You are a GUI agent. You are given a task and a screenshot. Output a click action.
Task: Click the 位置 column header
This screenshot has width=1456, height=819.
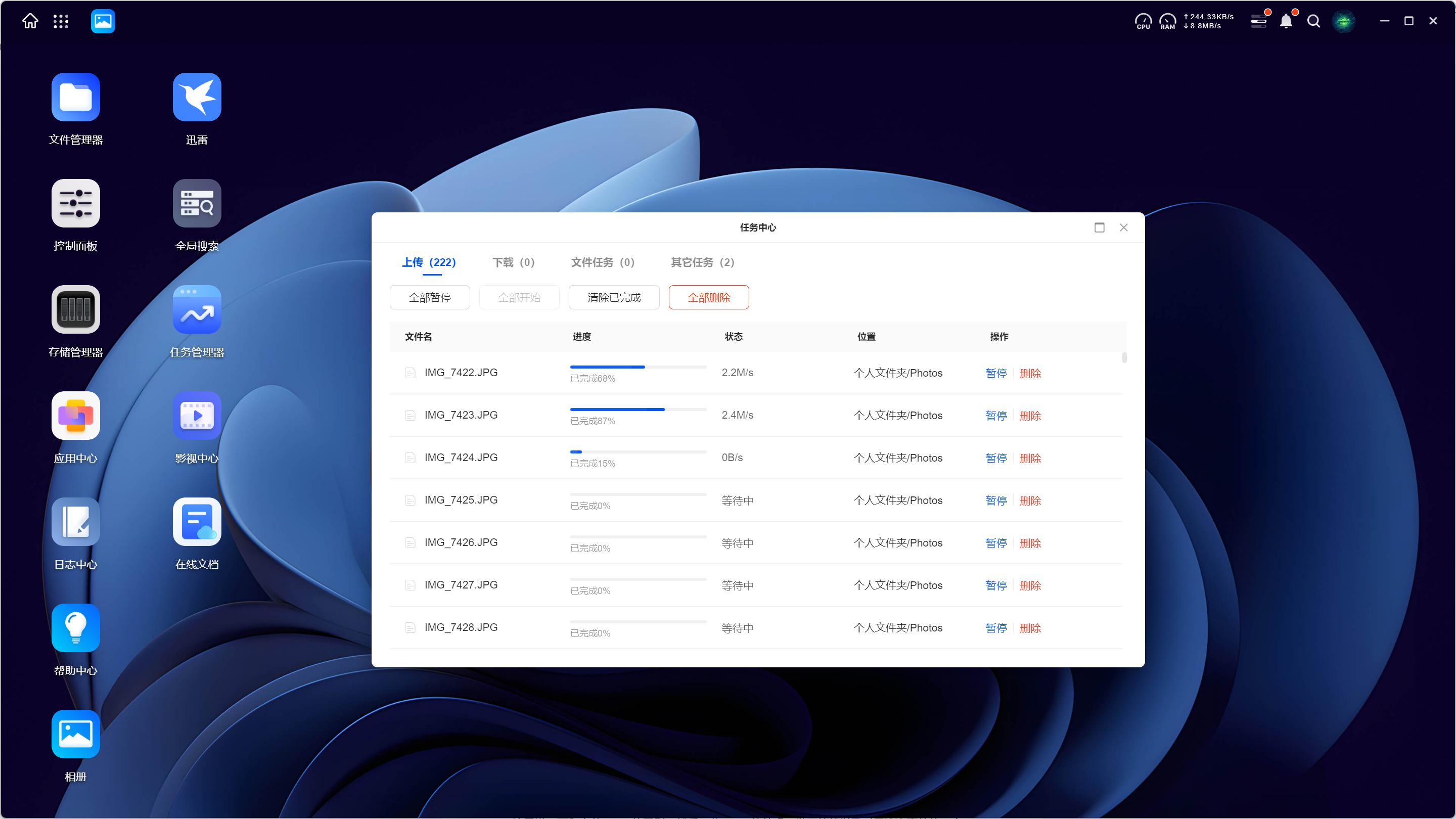click(867, 336)
